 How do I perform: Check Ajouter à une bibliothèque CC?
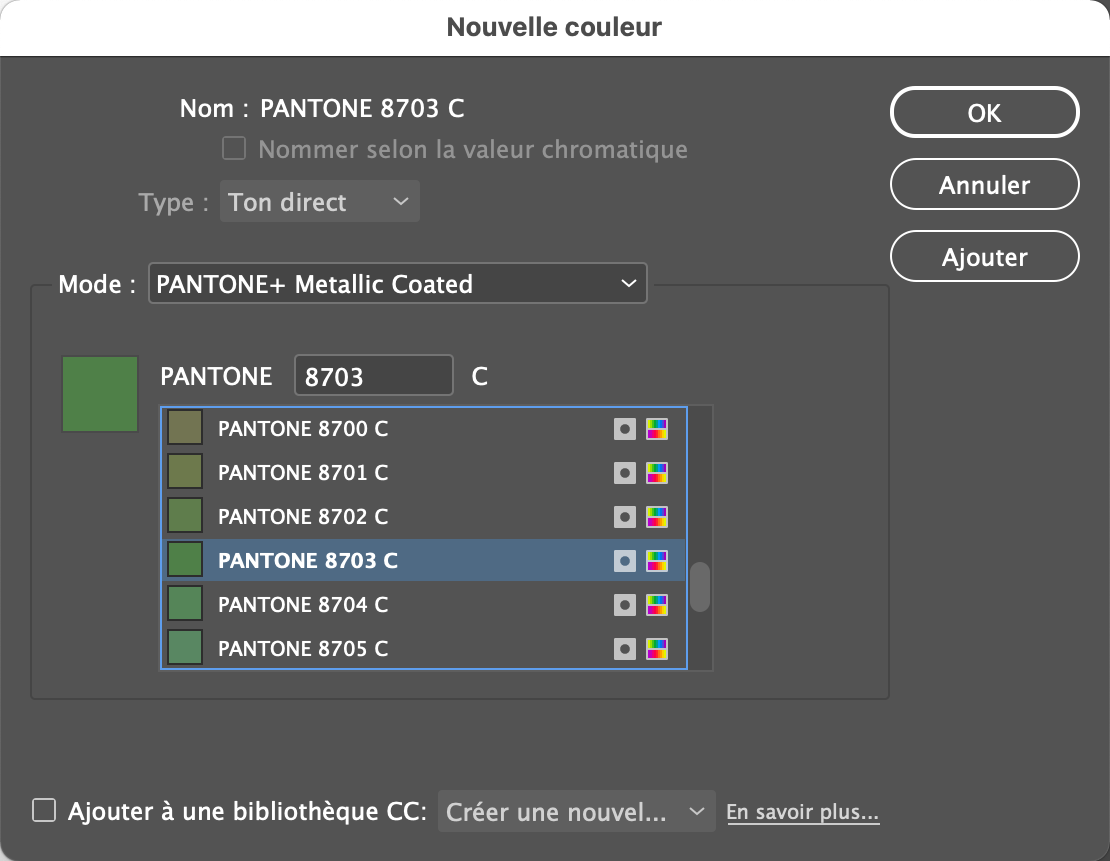[x=44, y=810]
